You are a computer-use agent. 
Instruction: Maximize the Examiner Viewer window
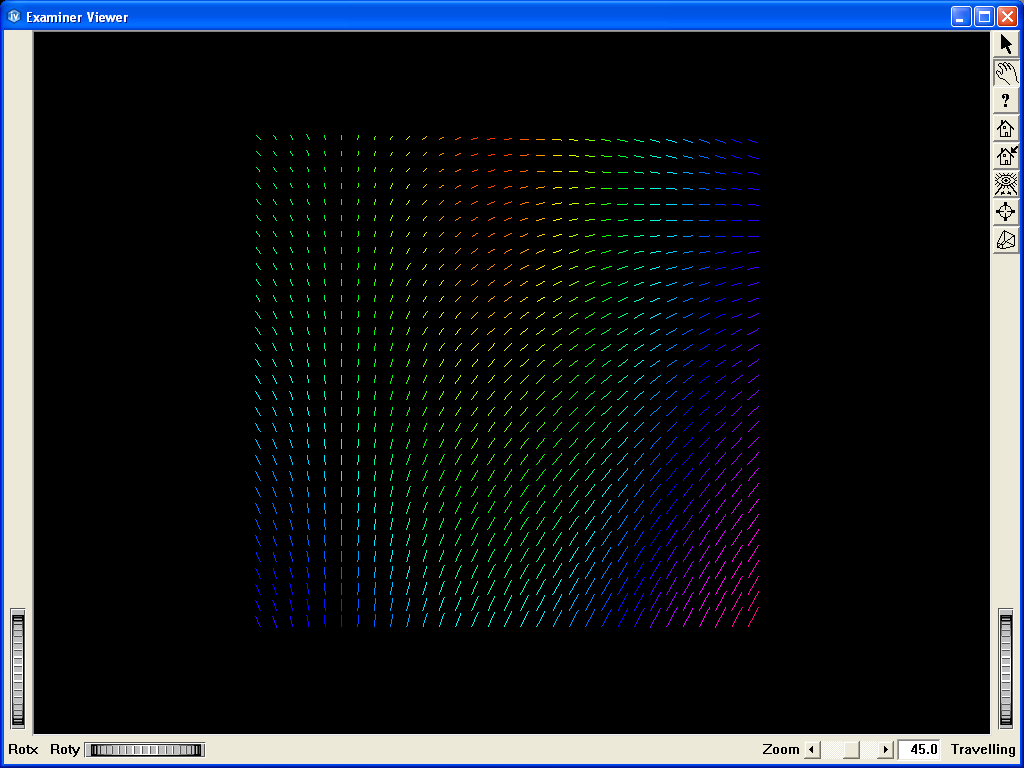[984, 16]
